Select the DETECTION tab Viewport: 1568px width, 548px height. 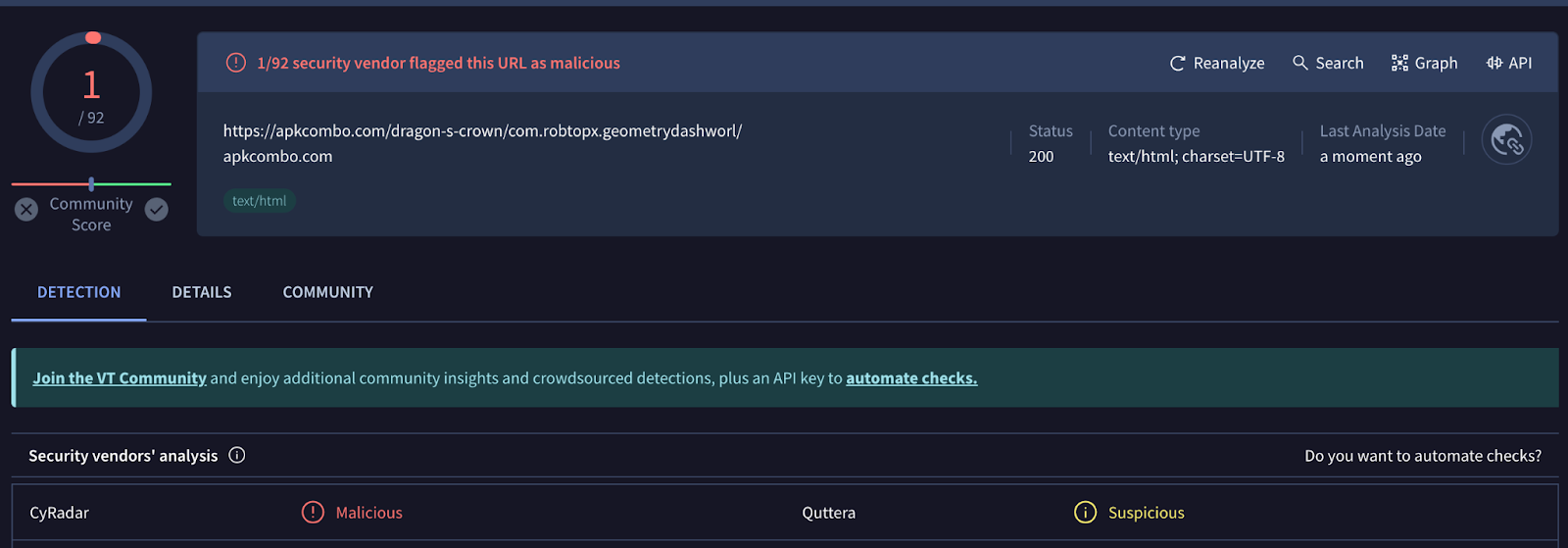click(x=79, y=292)
